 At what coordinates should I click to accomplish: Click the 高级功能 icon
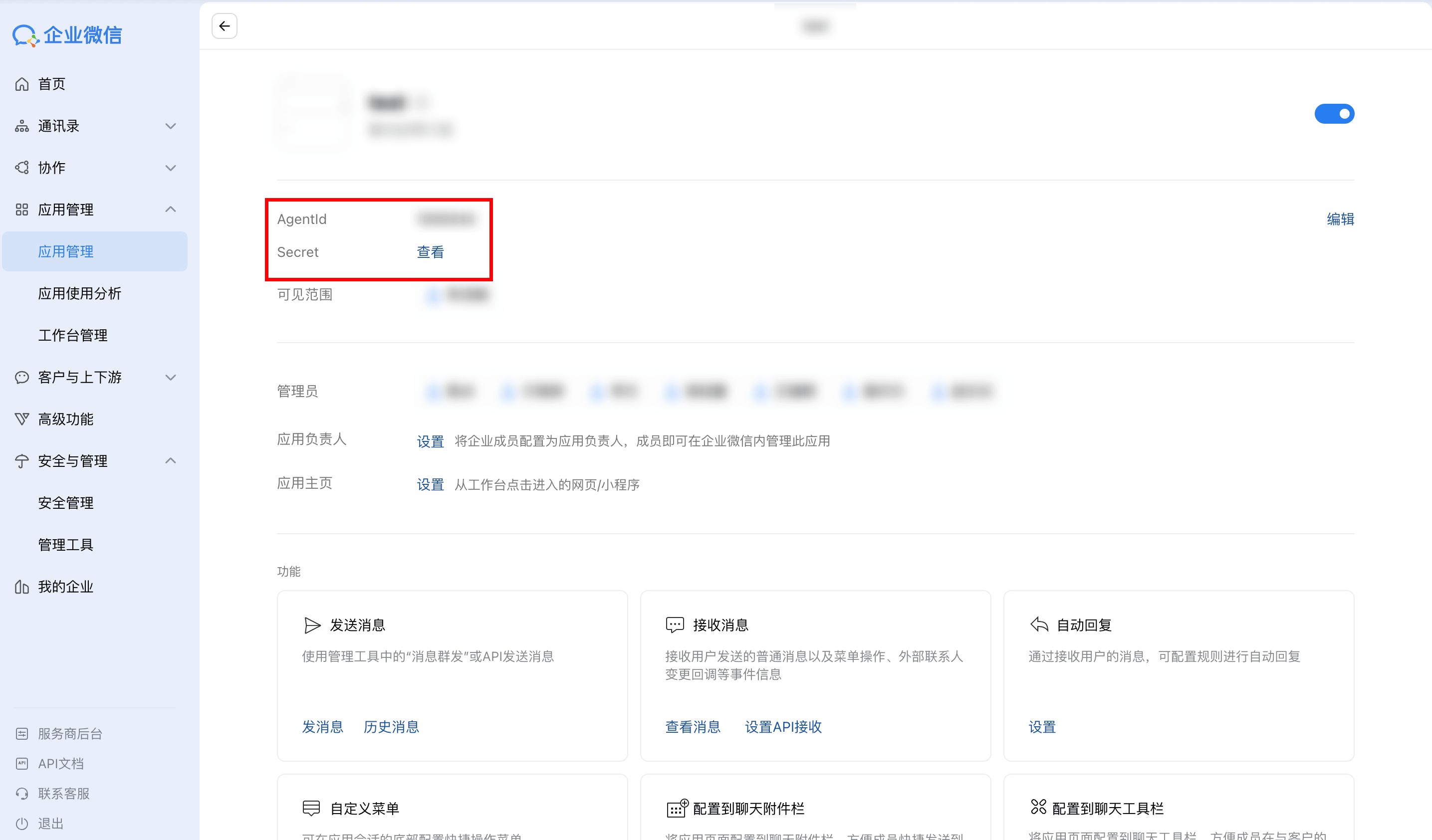point(21,419)
